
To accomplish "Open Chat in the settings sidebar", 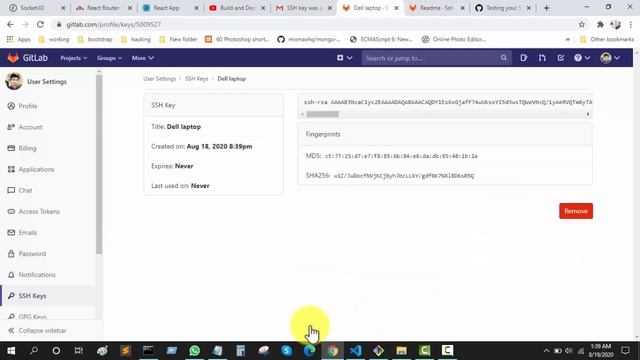I will pyautogui.click(x=25, y=190).
